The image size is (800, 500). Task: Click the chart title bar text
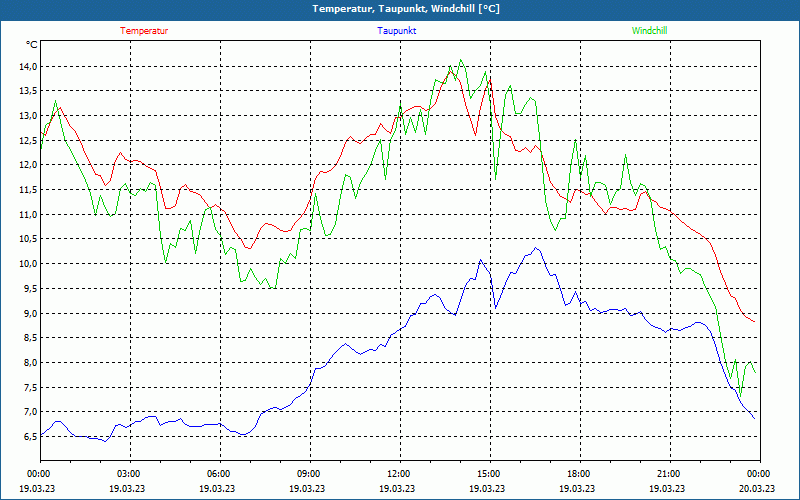(400, 9)
